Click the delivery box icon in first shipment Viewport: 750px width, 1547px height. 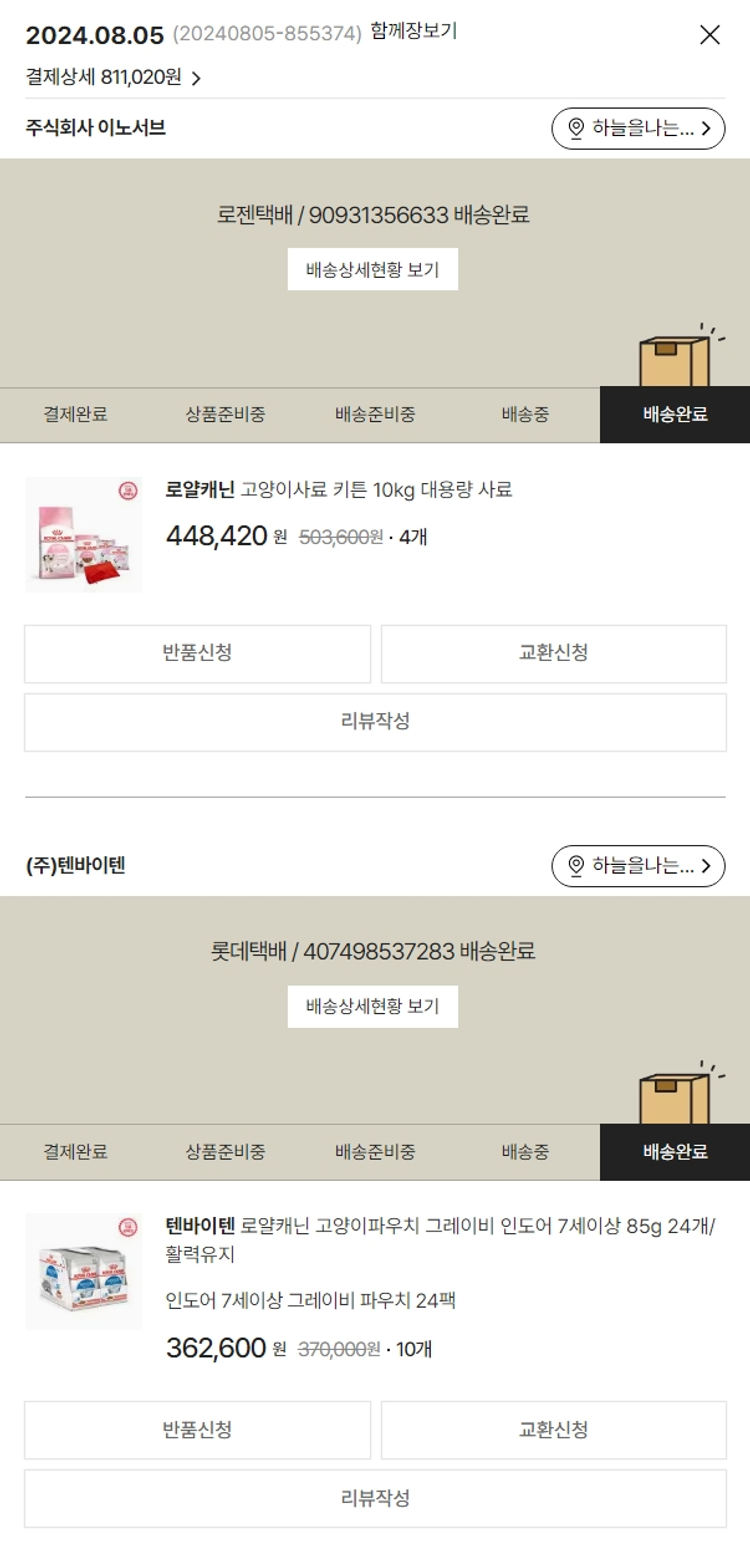click(677, 357)
